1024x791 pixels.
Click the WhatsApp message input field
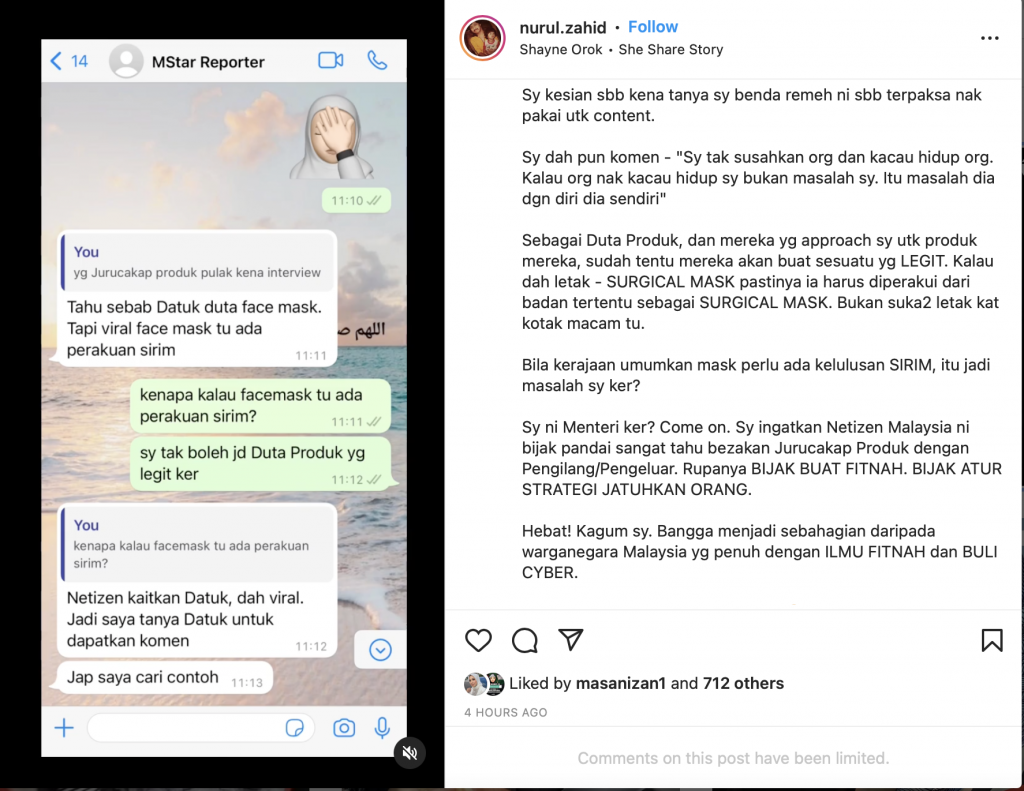click(200, 728)
